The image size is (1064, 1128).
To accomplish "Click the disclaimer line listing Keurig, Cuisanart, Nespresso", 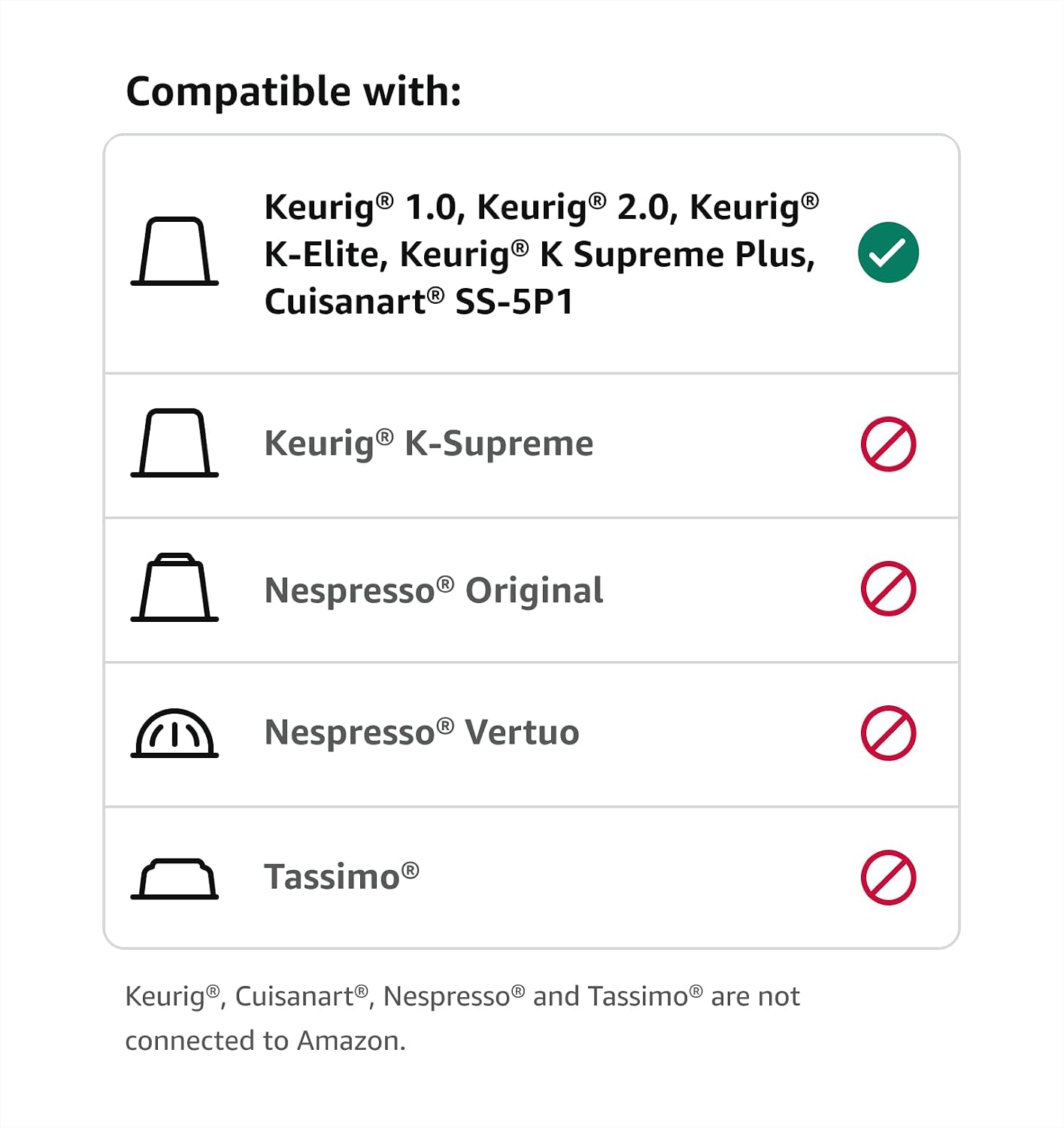I will tap(462, 996).
